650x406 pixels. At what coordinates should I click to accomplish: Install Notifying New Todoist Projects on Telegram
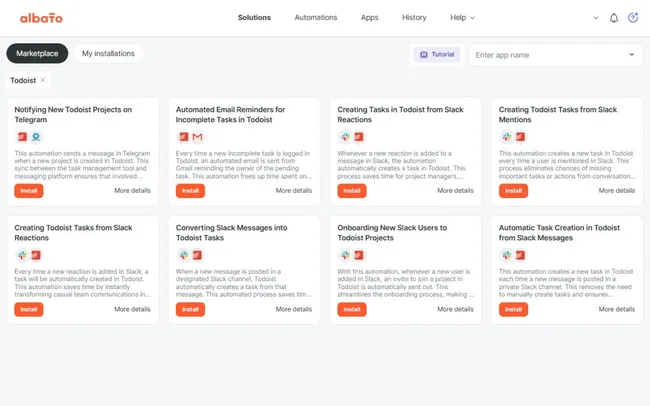tap(29, 191)
